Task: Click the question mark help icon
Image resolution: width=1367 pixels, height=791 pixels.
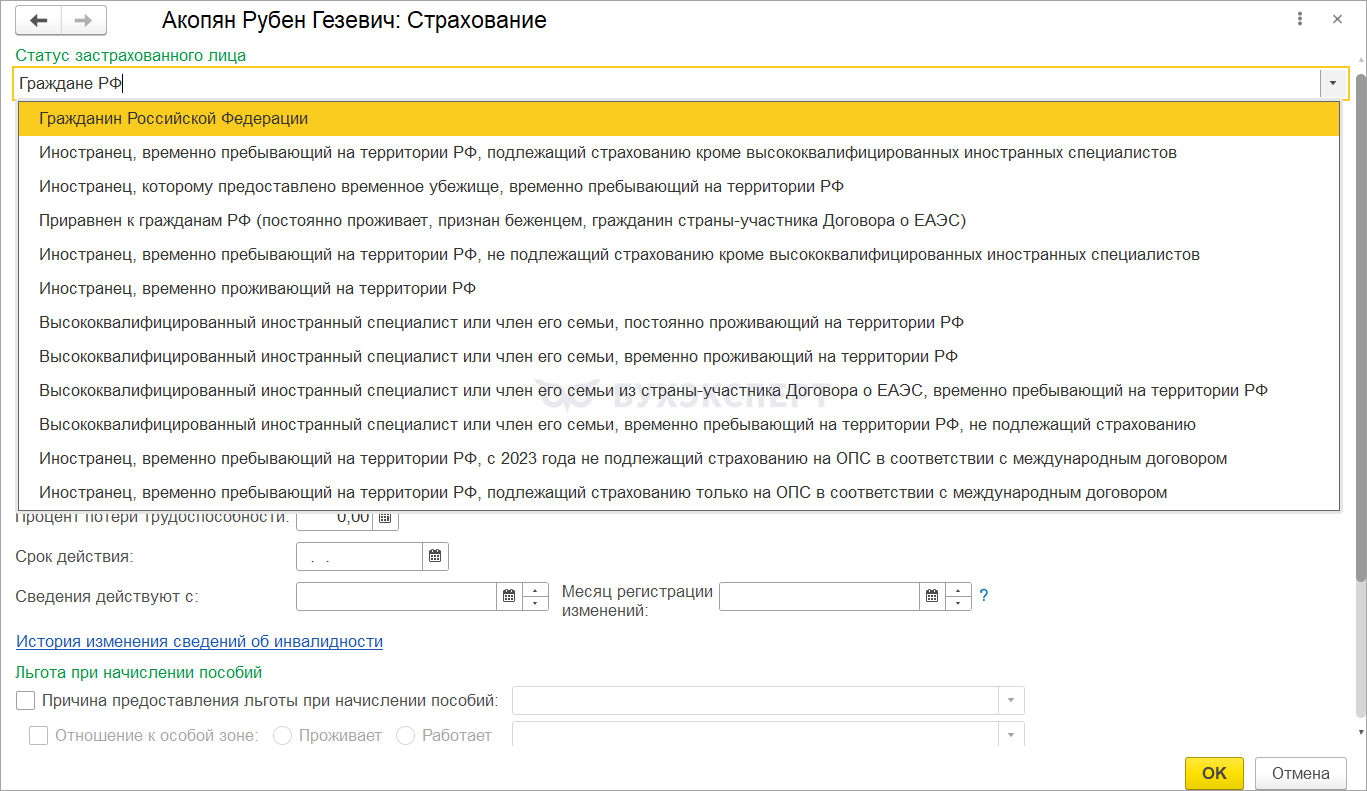Action: click(983, 596)
